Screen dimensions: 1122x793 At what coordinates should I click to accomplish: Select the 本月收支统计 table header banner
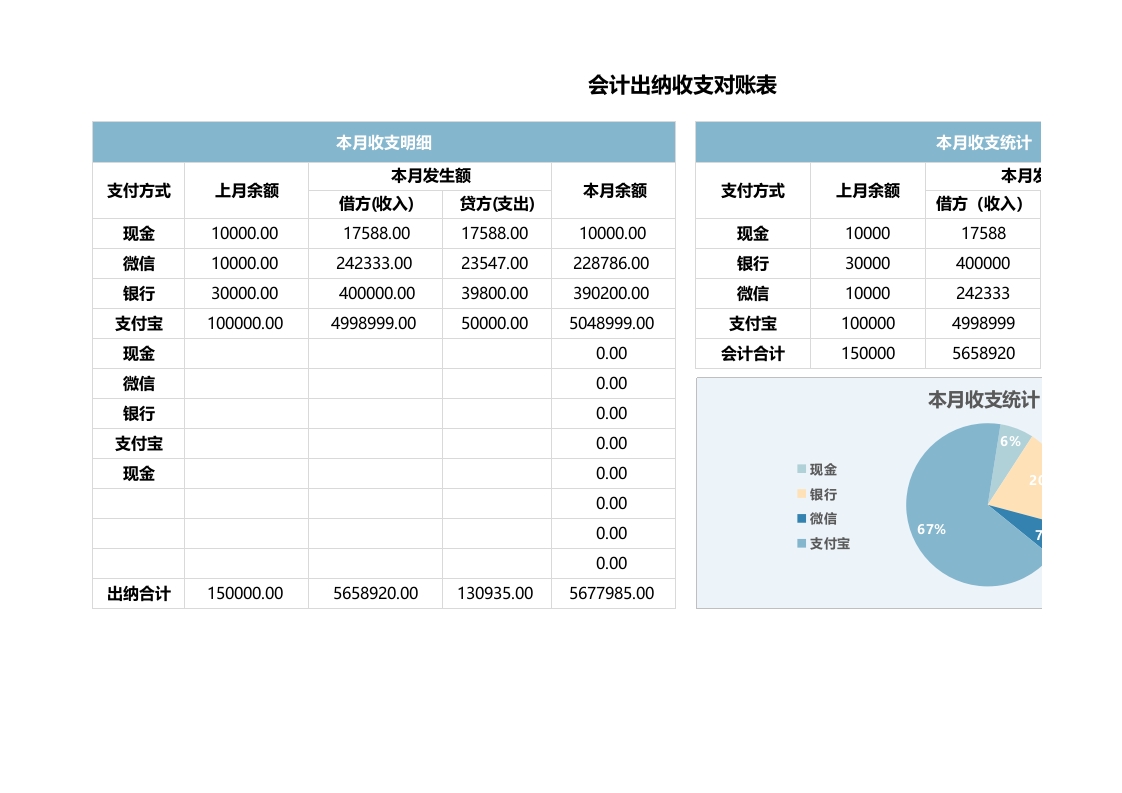[868, 143]
